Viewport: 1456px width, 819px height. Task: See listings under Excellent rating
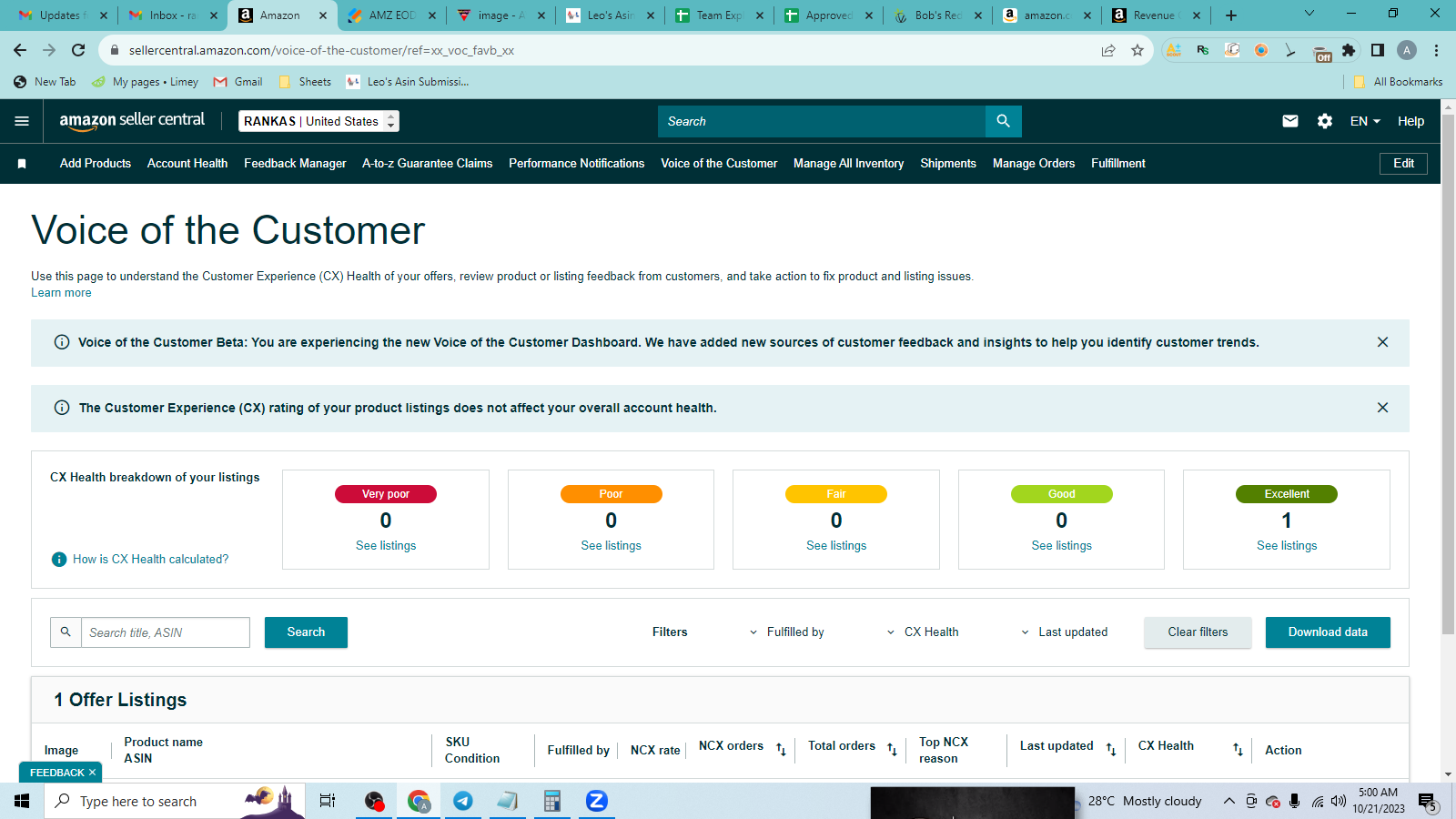(x=1287, y=546)
